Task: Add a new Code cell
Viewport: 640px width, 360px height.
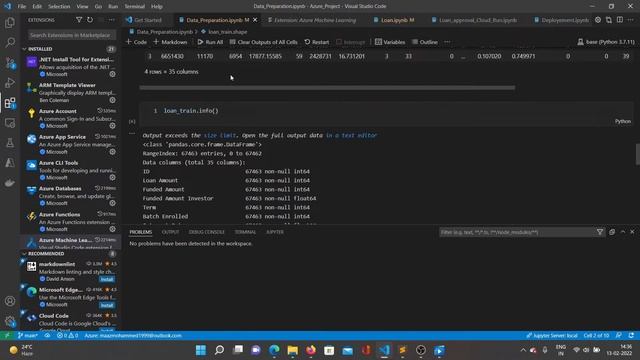Action: coord(136,42)
